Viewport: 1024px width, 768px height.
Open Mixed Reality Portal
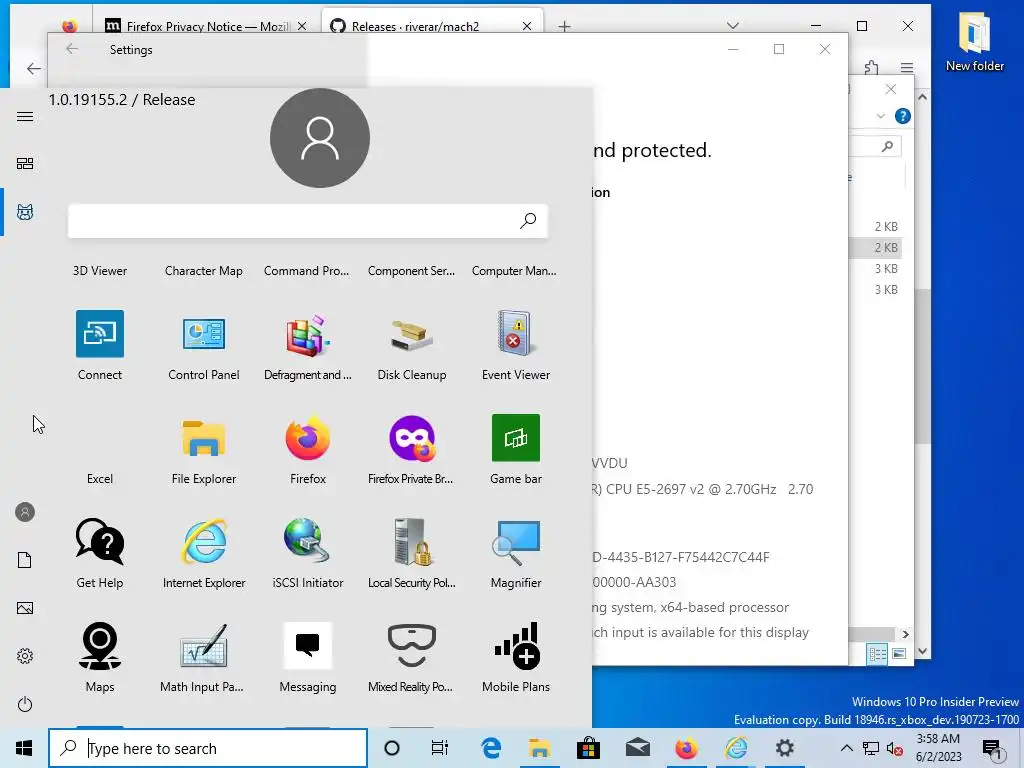point(411,657)
